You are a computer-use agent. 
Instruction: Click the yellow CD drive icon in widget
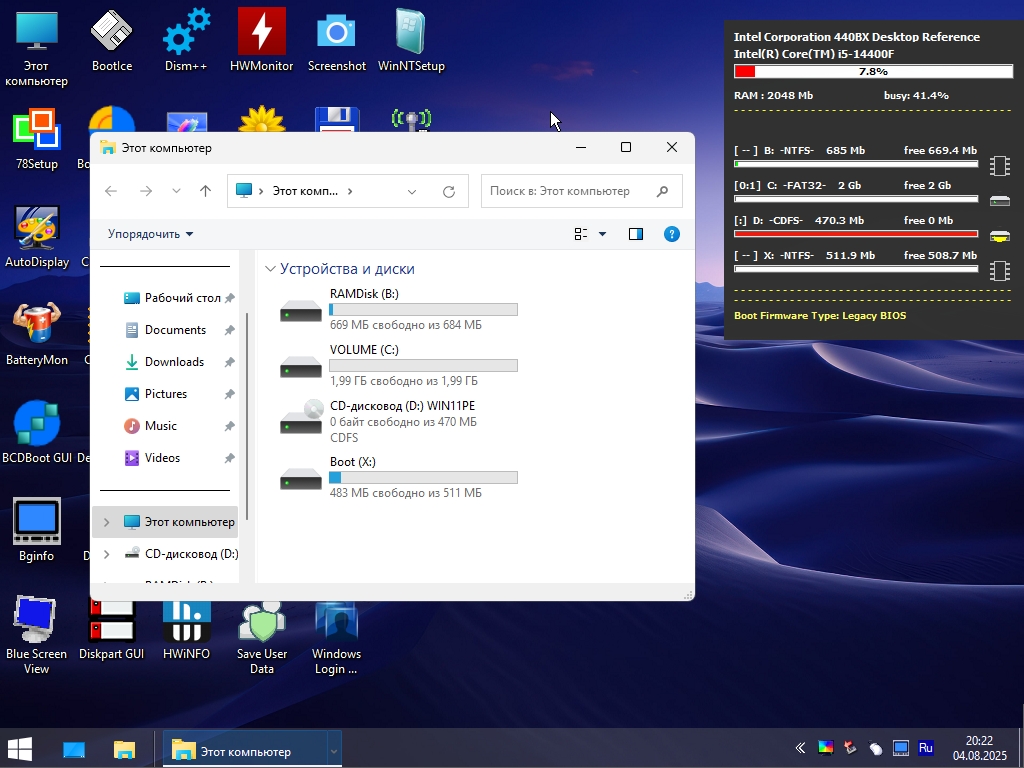click(x=999, y=236)
